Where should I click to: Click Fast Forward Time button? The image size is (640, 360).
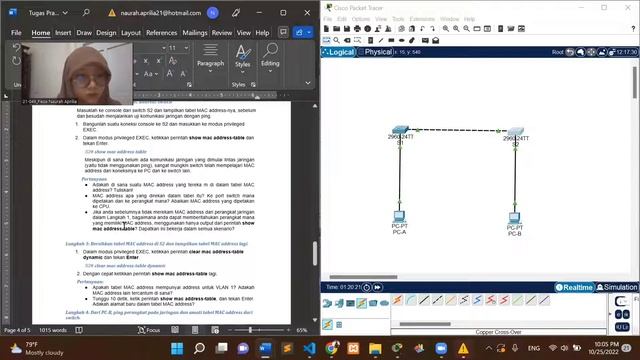378,287
